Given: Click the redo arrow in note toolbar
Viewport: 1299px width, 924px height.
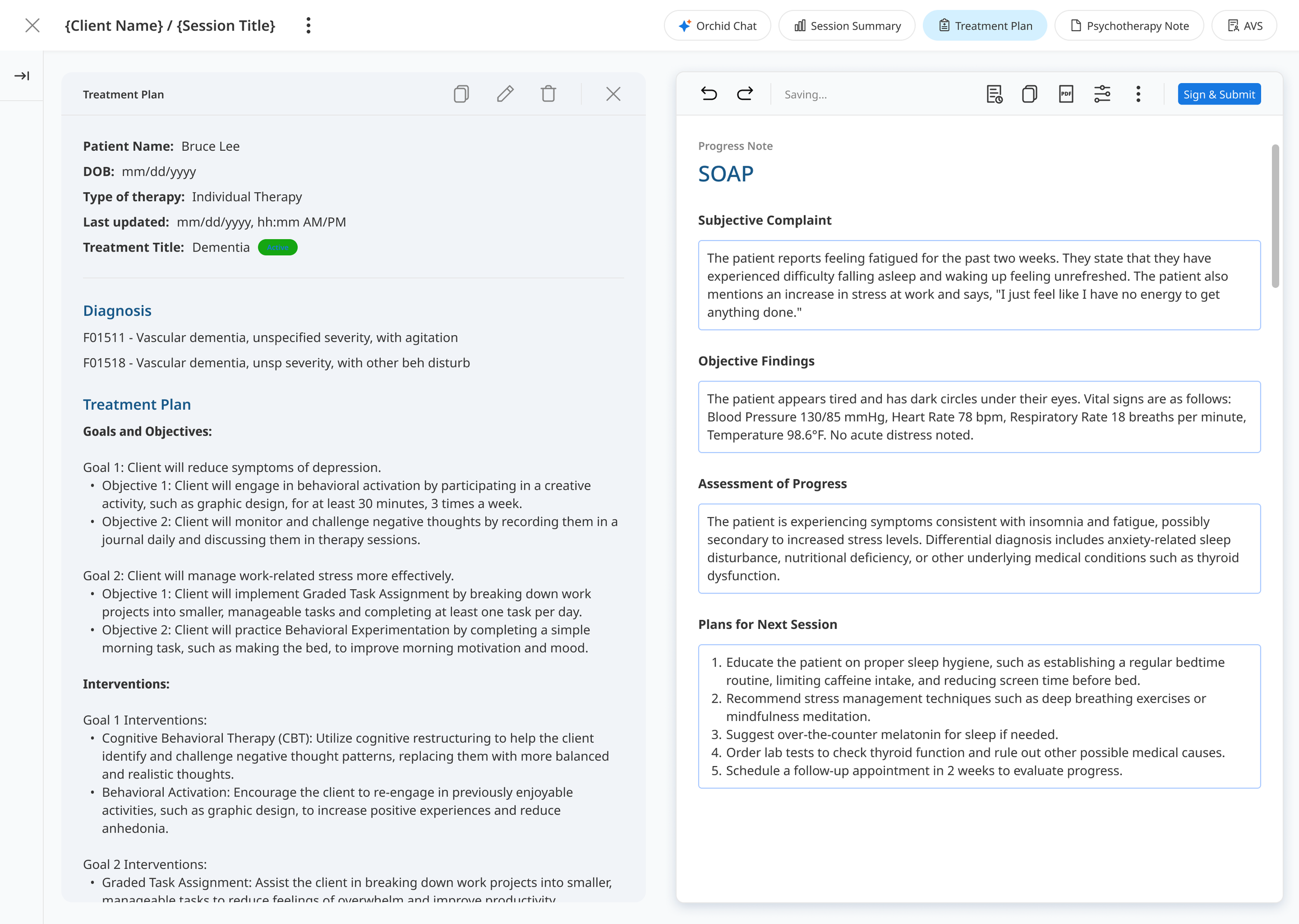Looking at the screenshot, I should click(745, 94).
